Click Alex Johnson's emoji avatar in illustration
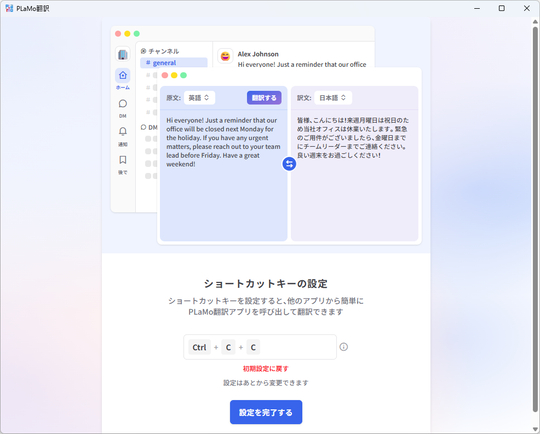 tap(225, 56)
